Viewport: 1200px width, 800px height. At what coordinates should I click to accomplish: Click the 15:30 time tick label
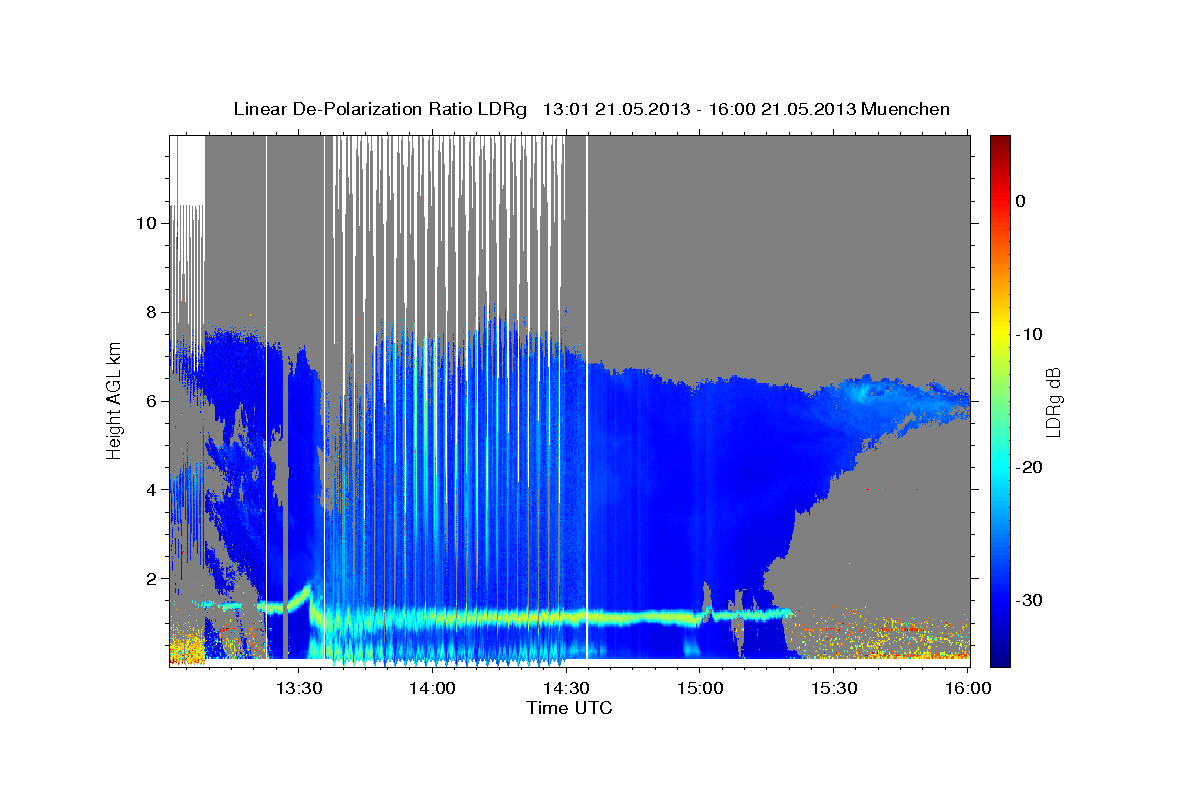(833, 688)
